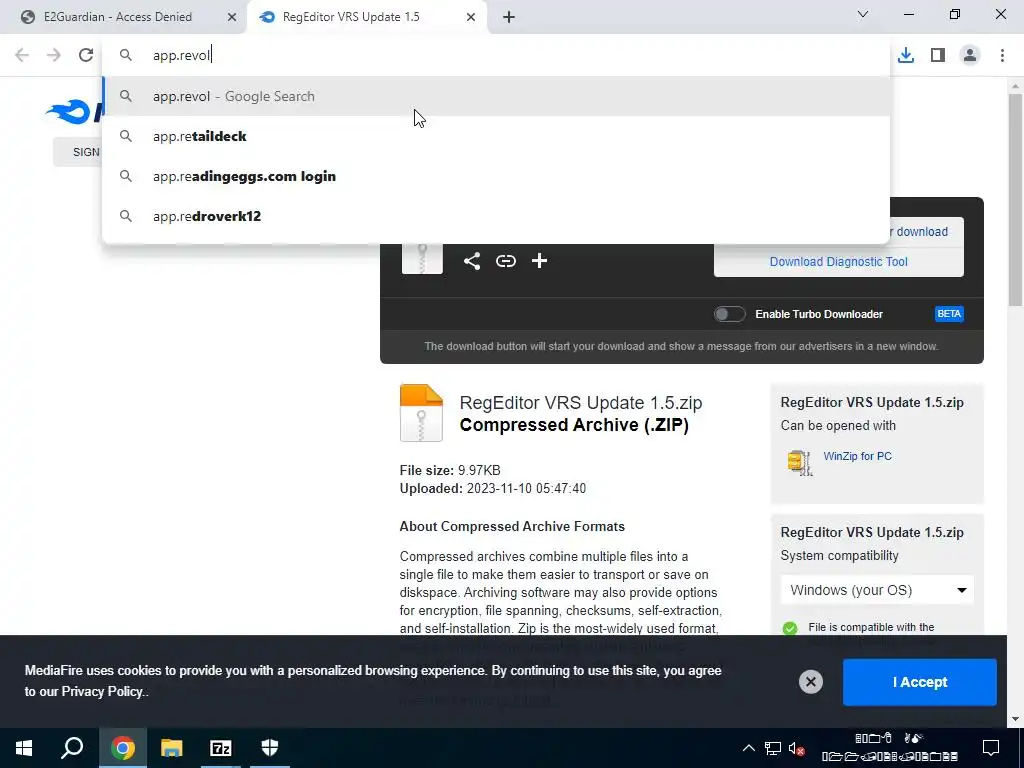This screenshot has height=768, width=1024.
Task: Click the I Accept cookies button
Action: (x=920, y=682)
